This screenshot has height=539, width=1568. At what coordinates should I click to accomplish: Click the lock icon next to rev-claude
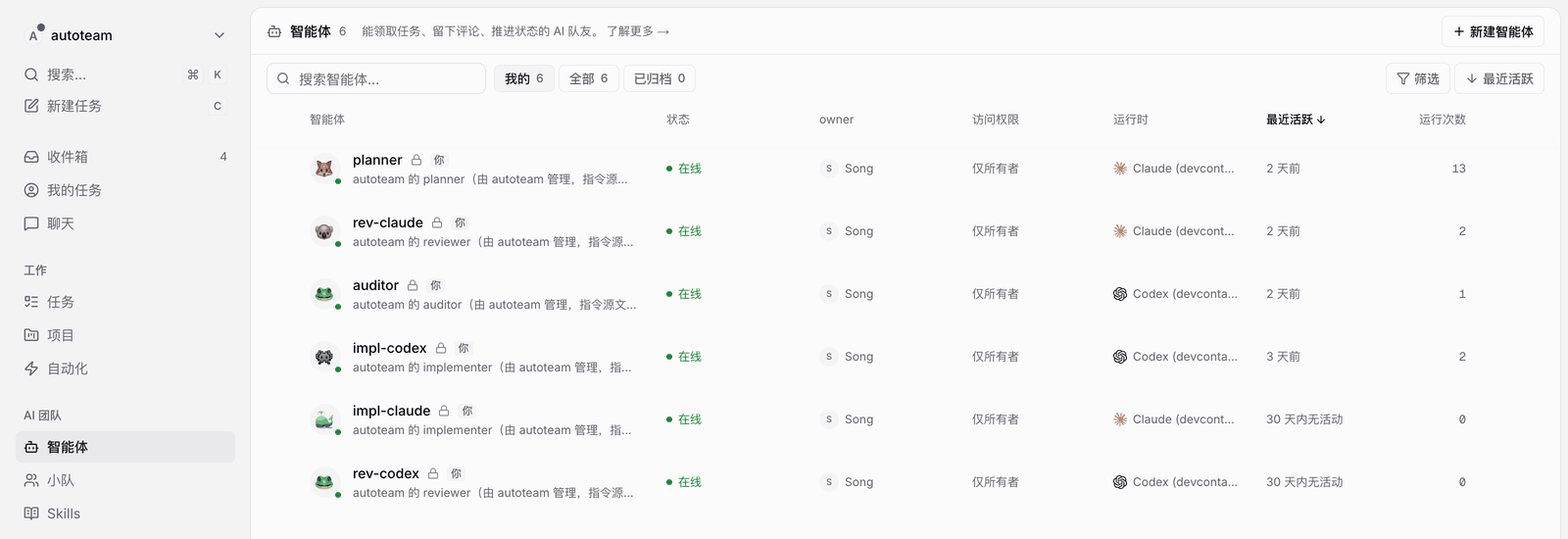tap(437, 222)
